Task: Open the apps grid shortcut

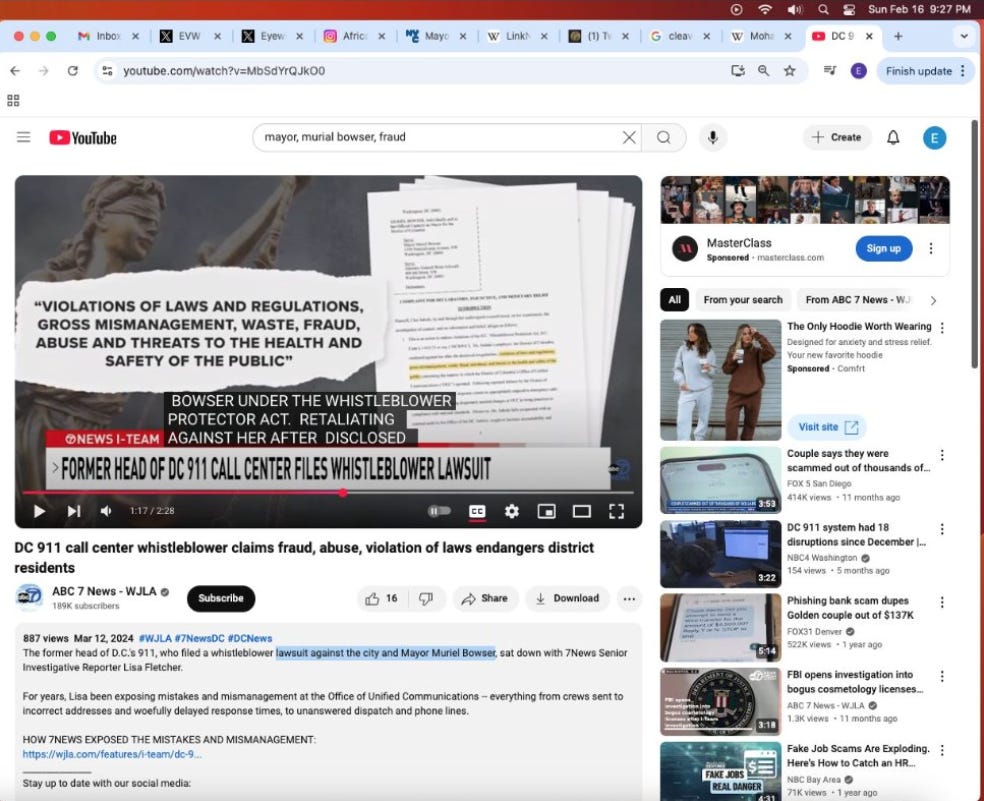Action: 13,100
